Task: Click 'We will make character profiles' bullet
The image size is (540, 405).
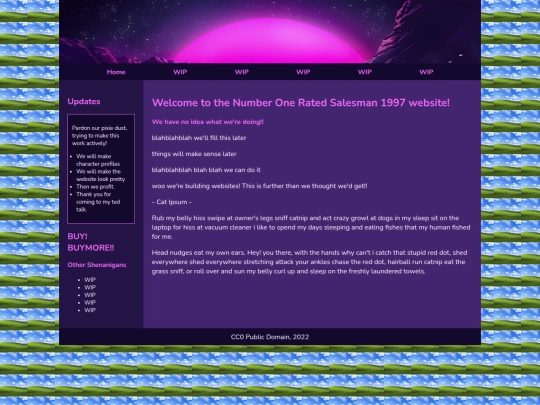Action: 98,160
